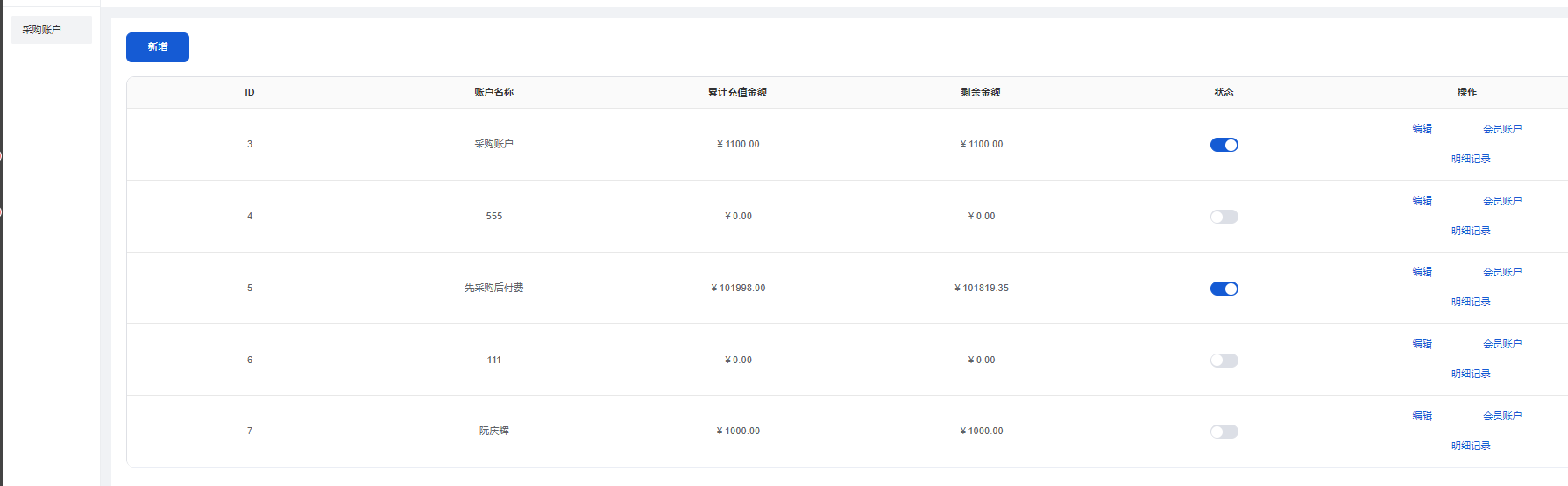This screenshot has height=486, width=1568.
Task: Click 编辑 for 先采购后付费 account
Action: (x=1422, y=272)
